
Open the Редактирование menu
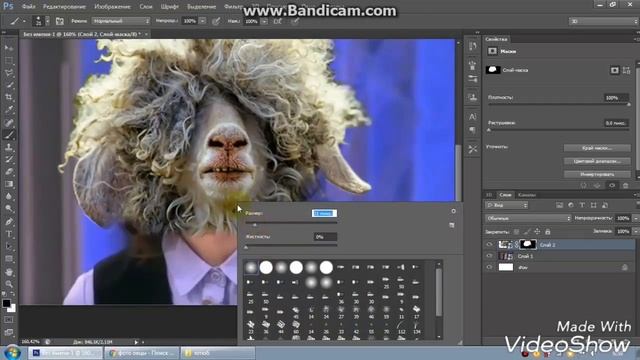64,7
